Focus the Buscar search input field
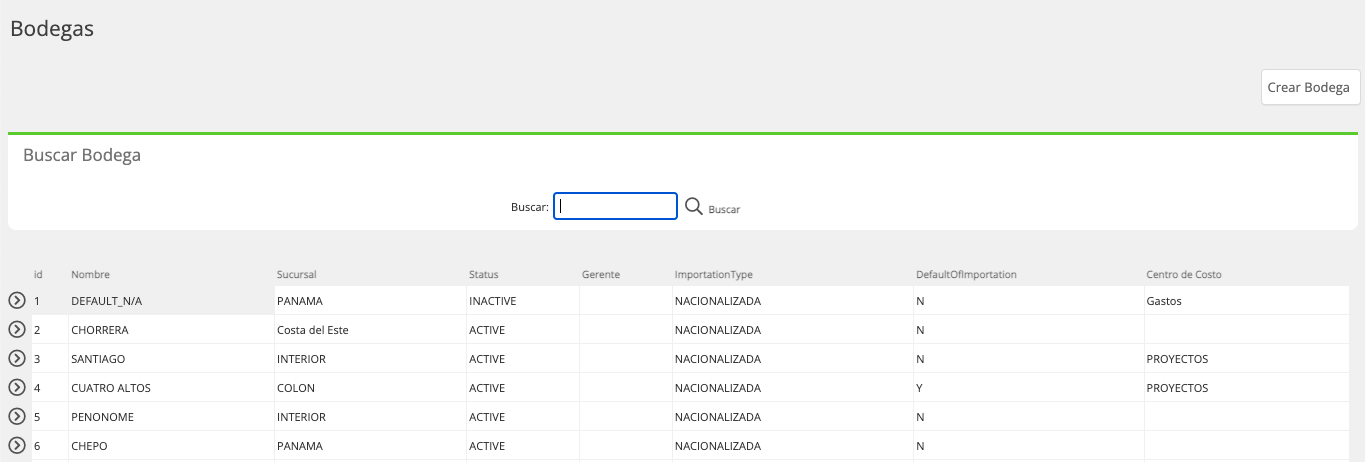Screen dimensions: 1365x462 click(x=615, y=206)
